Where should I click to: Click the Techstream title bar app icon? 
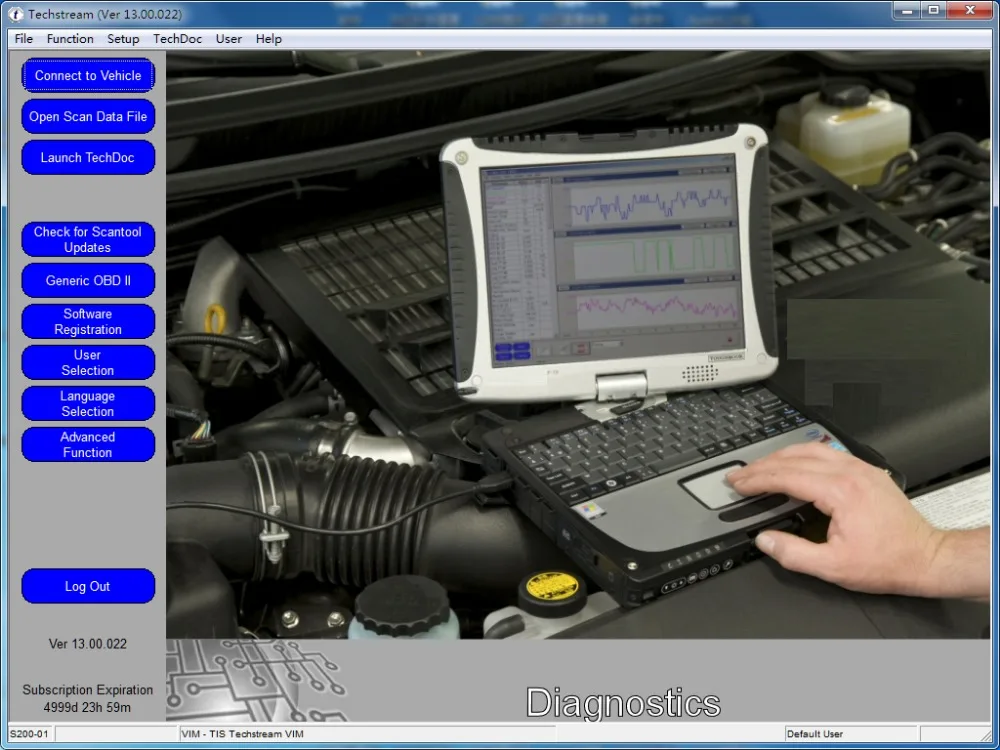16,14
